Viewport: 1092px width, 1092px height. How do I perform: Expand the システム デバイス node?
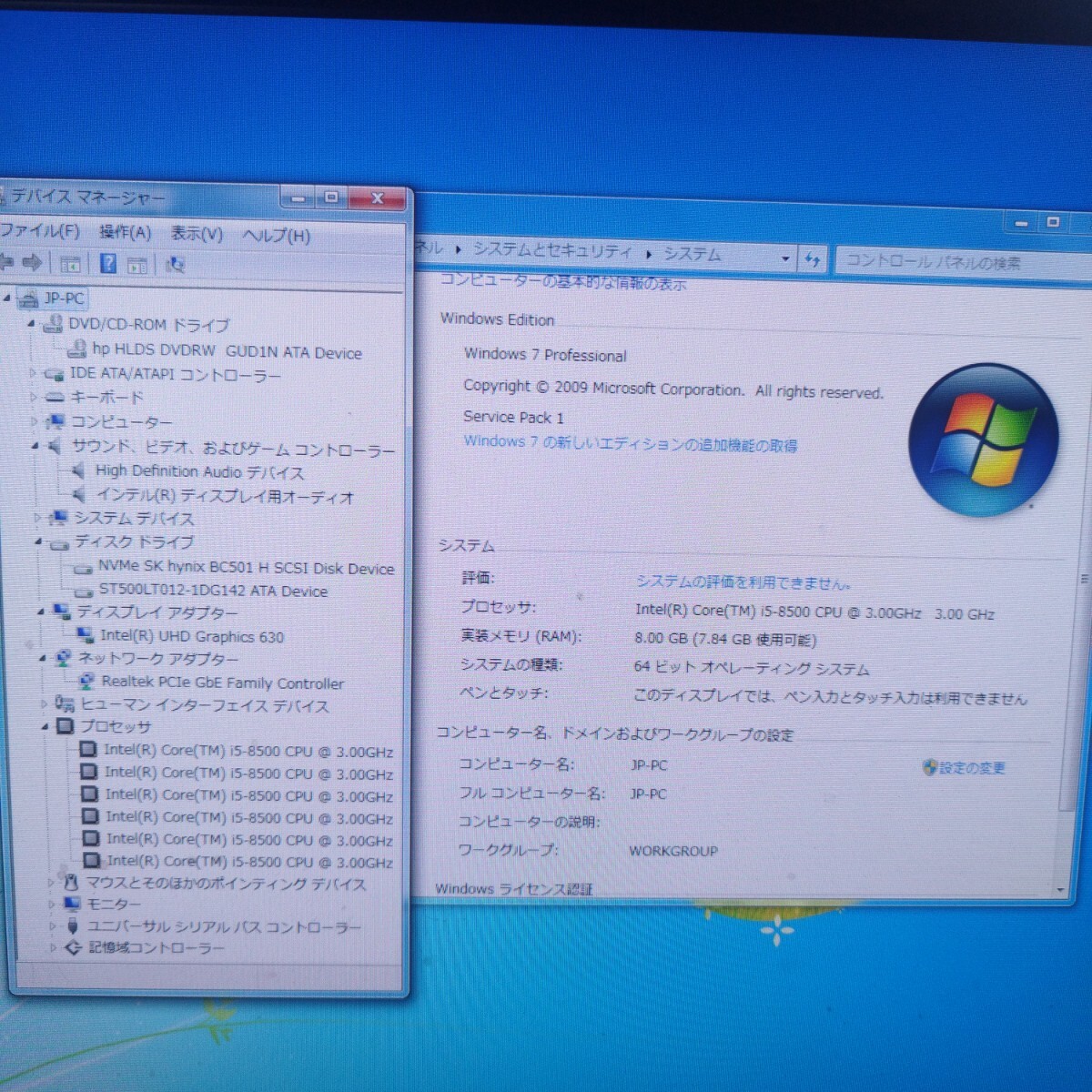pos(38,518)
